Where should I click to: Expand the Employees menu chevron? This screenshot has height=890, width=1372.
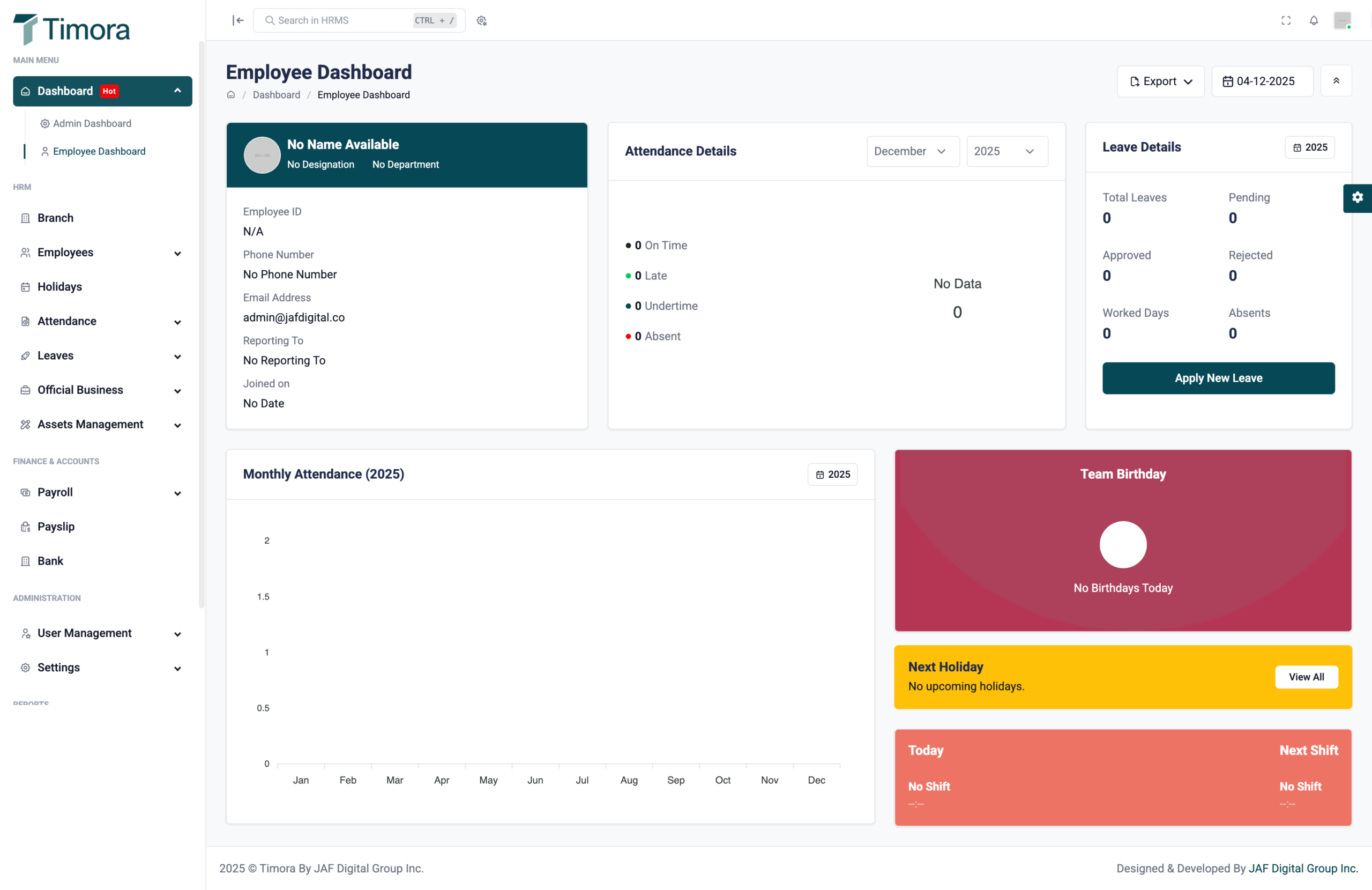pyautogui.click(x=177, y=253)
